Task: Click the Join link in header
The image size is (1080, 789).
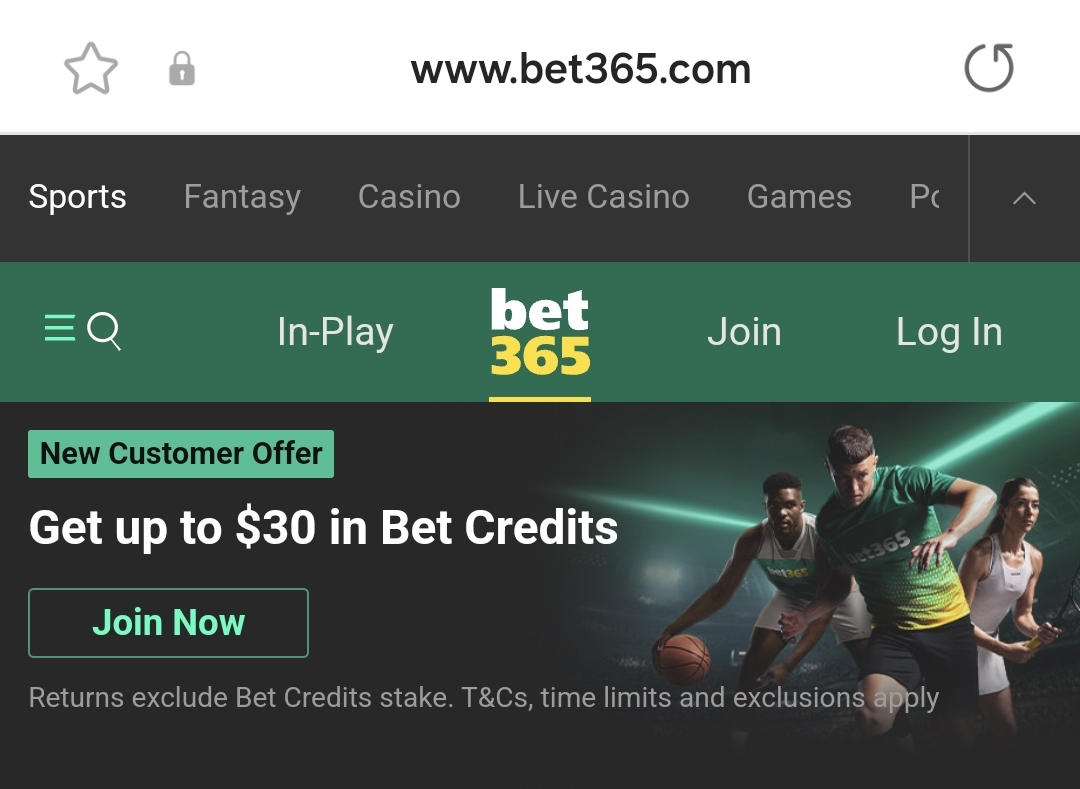Action: (x=744, y=332)
